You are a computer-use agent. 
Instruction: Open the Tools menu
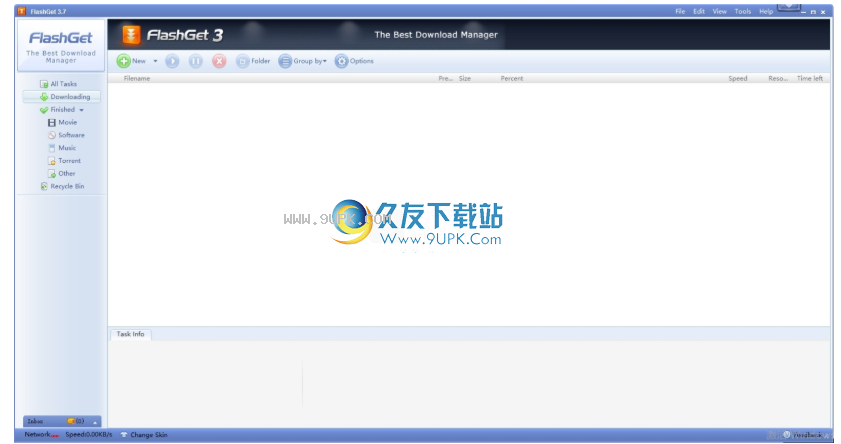click(743, 11)
